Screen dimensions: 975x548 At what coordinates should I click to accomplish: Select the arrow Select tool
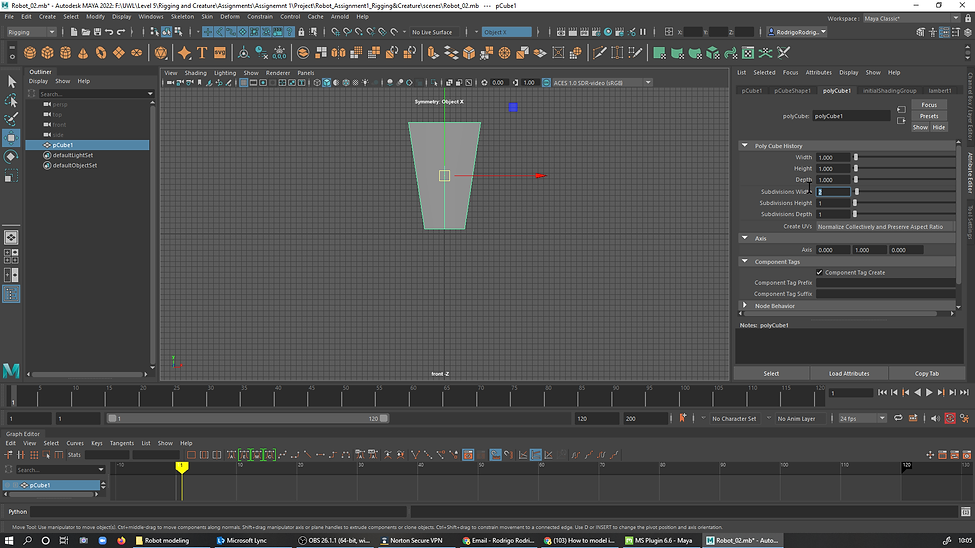pos(11,81)
